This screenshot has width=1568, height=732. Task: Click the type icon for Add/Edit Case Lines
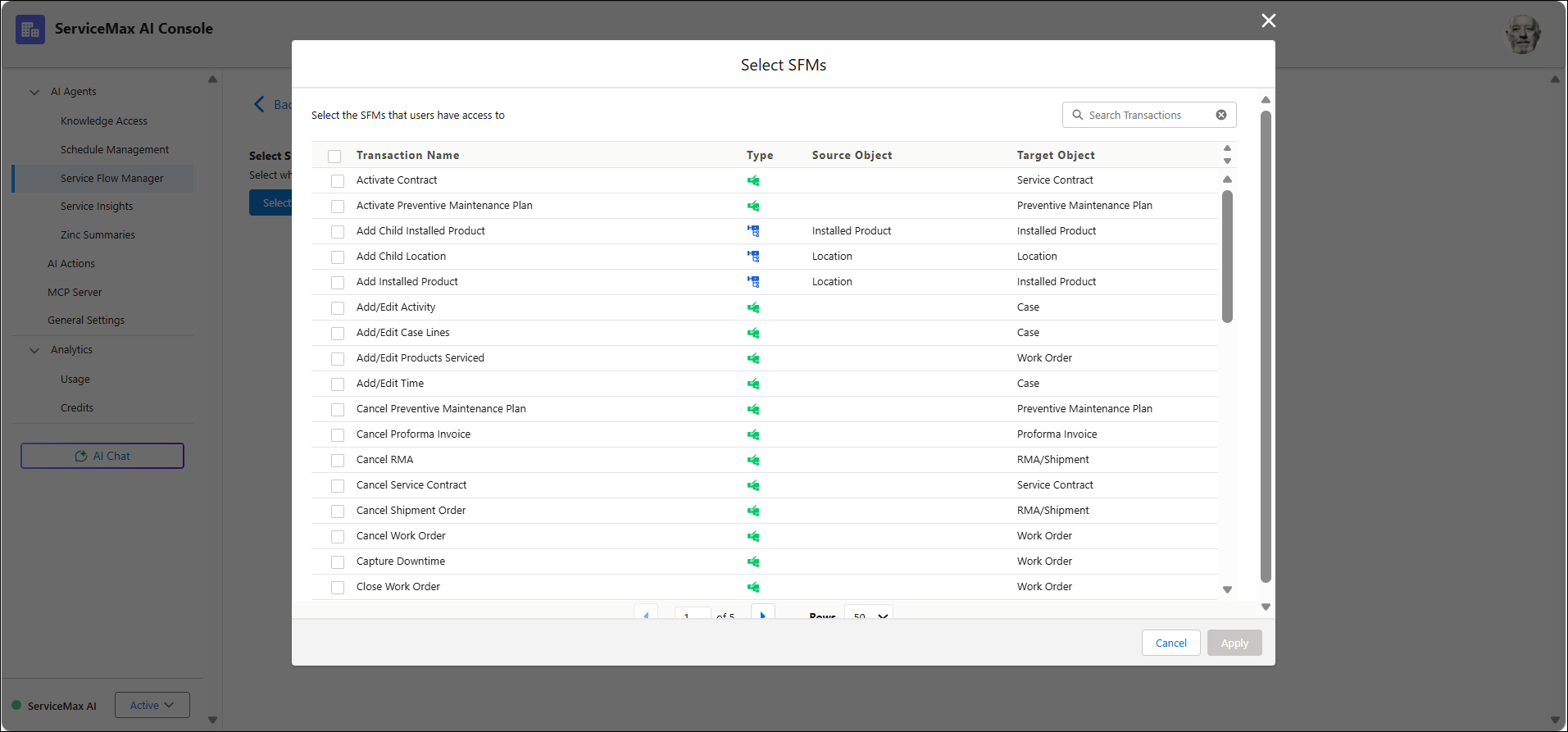click(x=753, y=333)
